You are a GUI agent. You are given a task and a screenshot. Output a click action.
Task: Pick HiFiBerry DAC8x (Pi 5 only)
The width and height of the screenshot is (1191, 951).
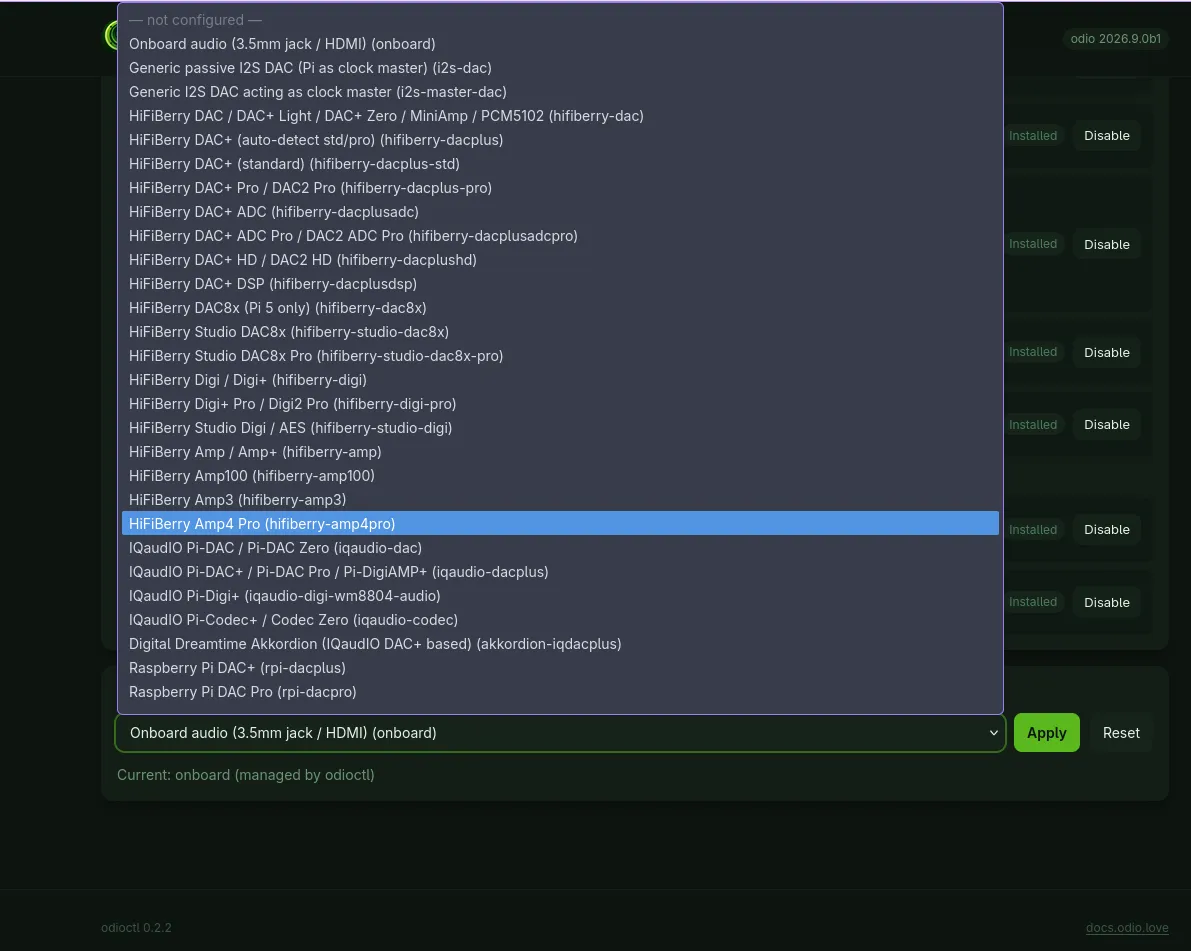(x=560, y=308)
